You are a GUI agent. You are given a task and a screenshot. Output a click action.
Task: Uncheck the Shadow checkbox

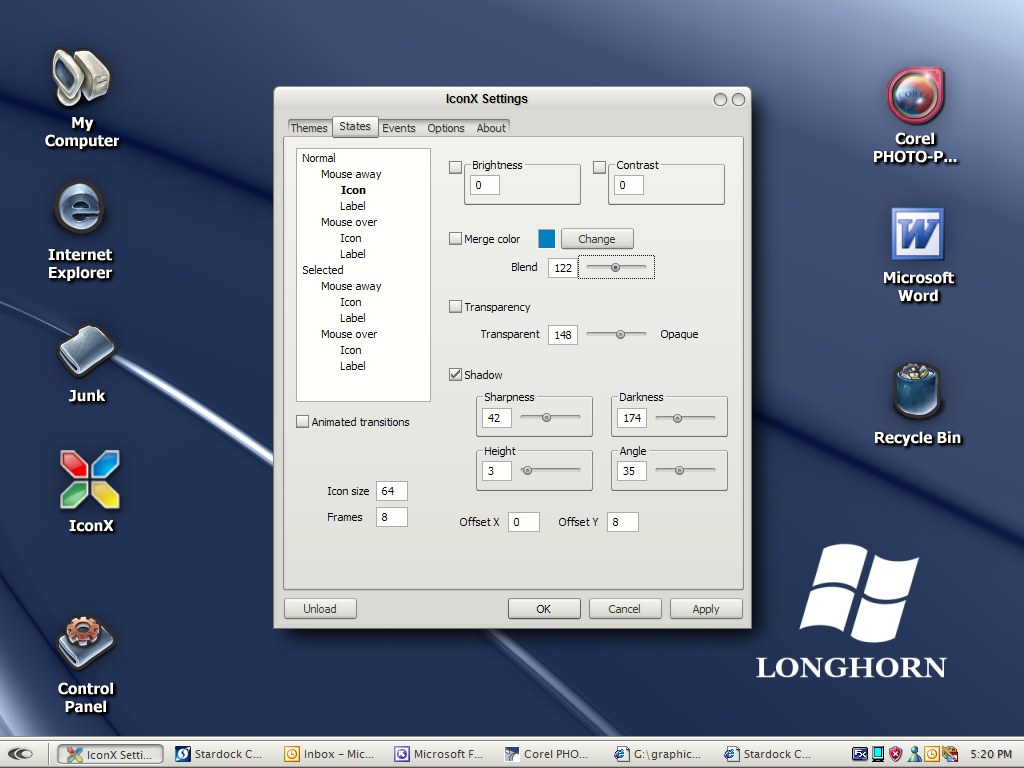click(455, 374)
